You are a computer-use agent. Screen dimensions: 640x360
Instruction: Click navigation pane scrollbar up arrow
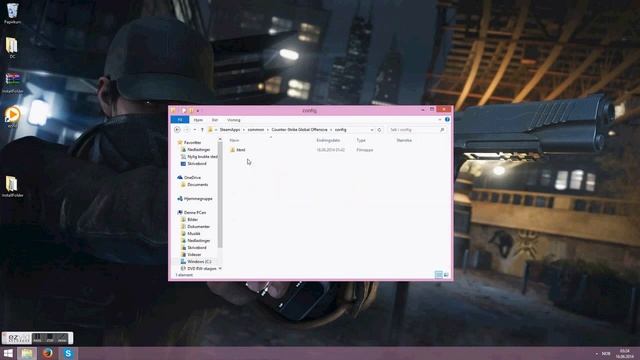click(220, 140)
